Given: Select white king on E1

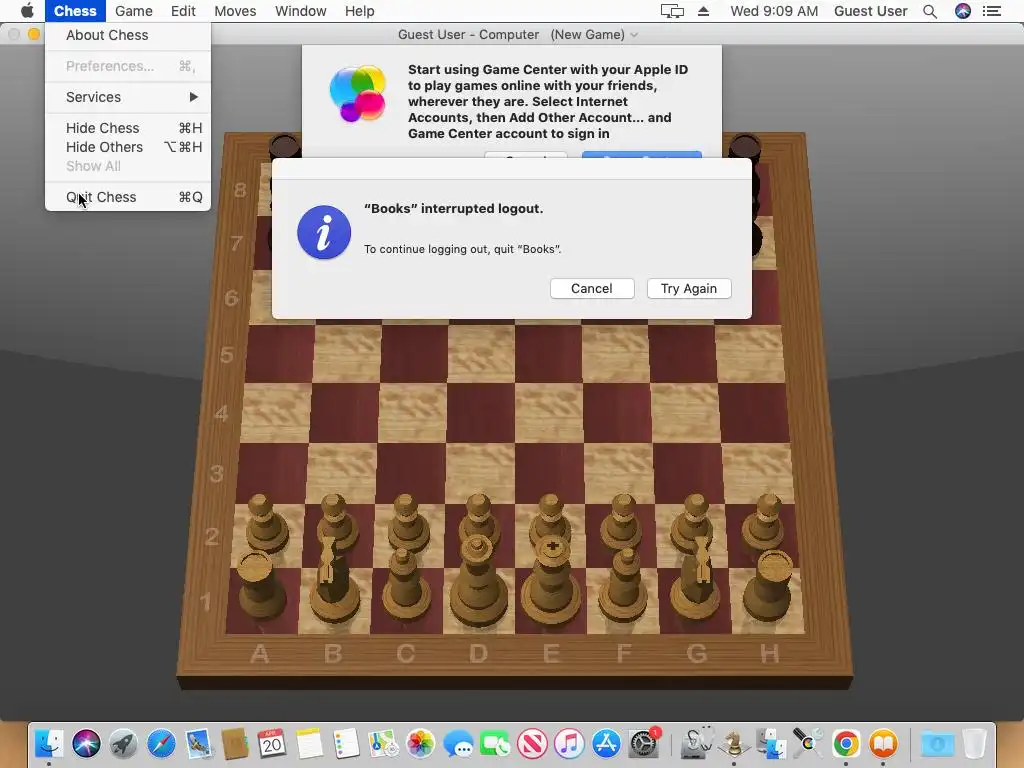Looking at the screenshot, I should point(552,581).
